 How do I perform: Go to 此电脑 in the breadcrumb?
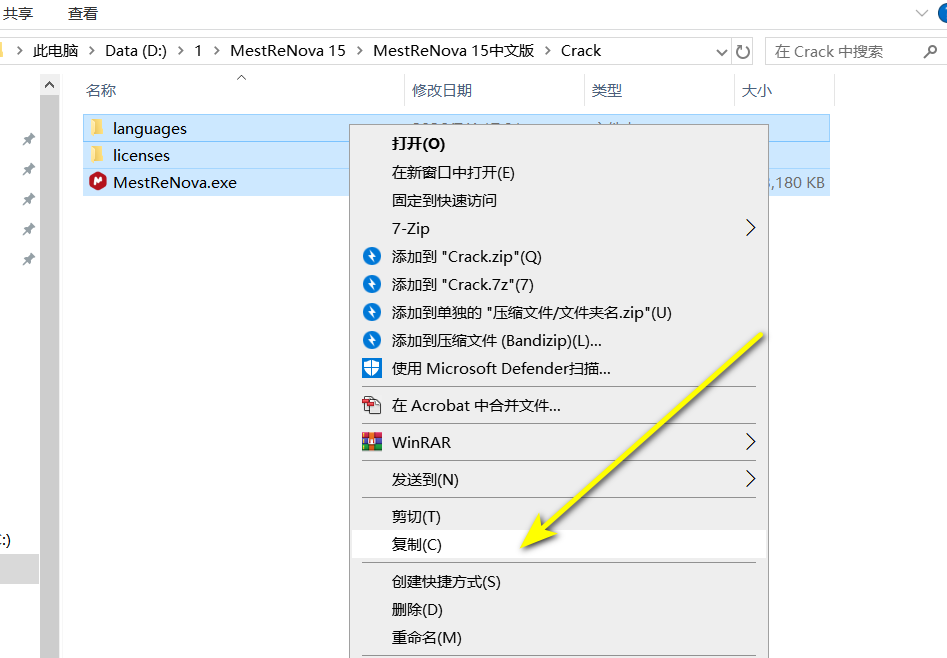(x=56, y=51)
